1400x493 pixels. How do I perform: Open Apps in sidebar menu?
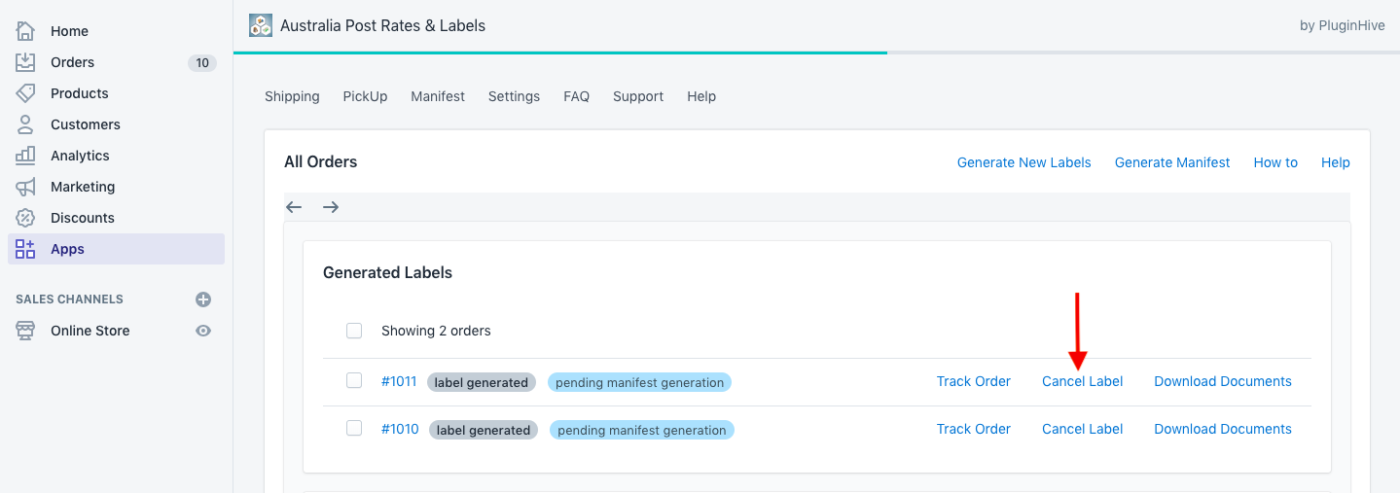116,249
